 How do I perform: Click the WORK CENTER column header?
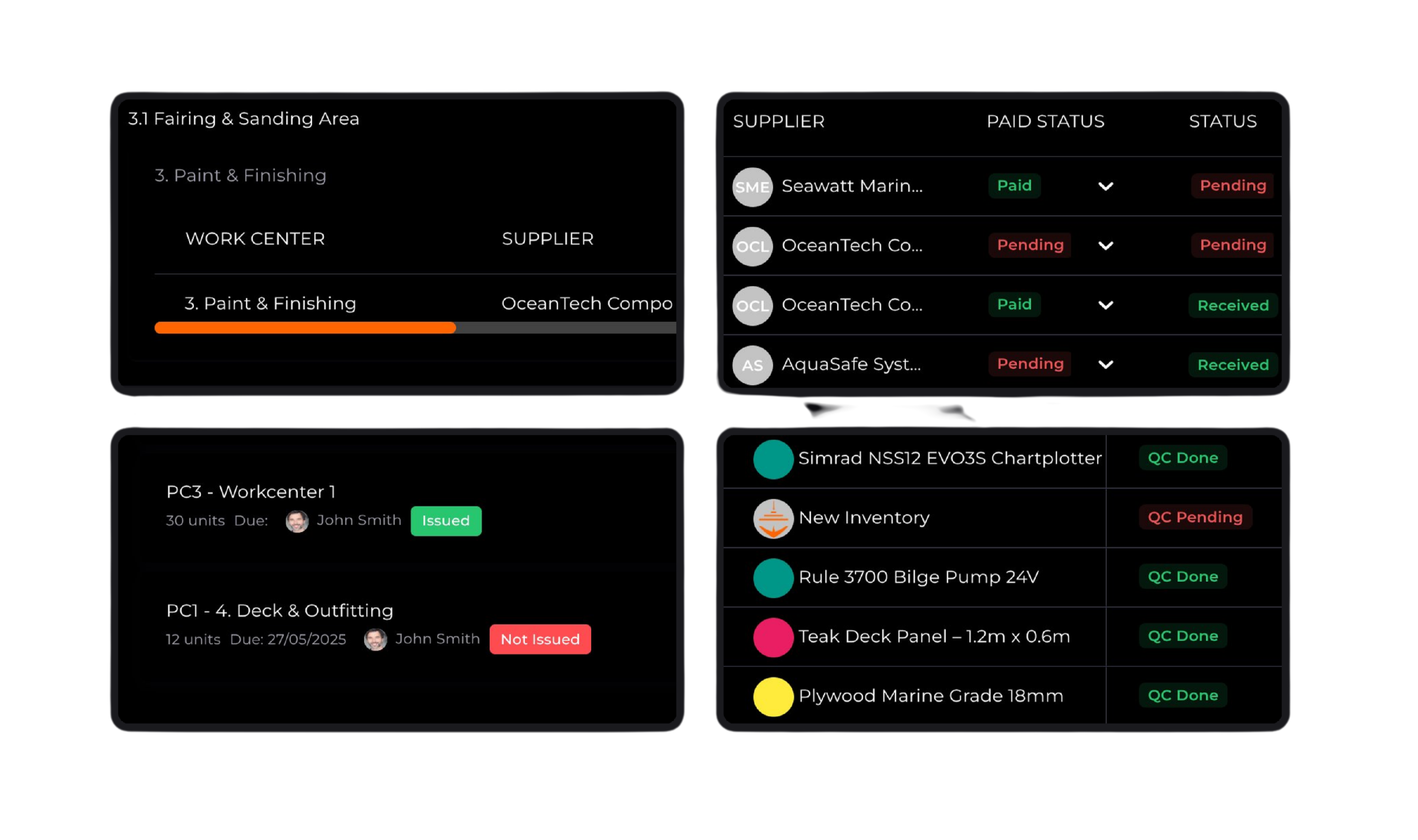tap(255, 239)
